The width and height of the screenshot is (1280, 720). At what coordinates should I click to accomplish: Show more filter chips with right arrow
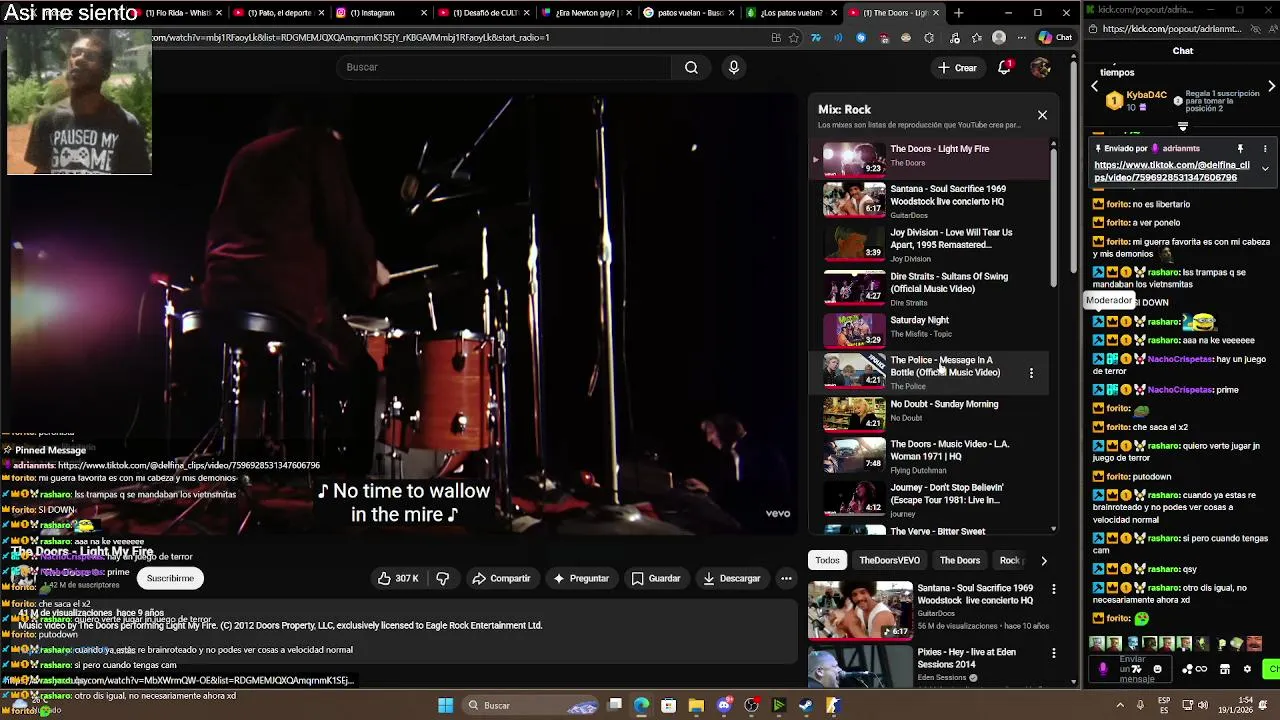tap(1043, 560)
